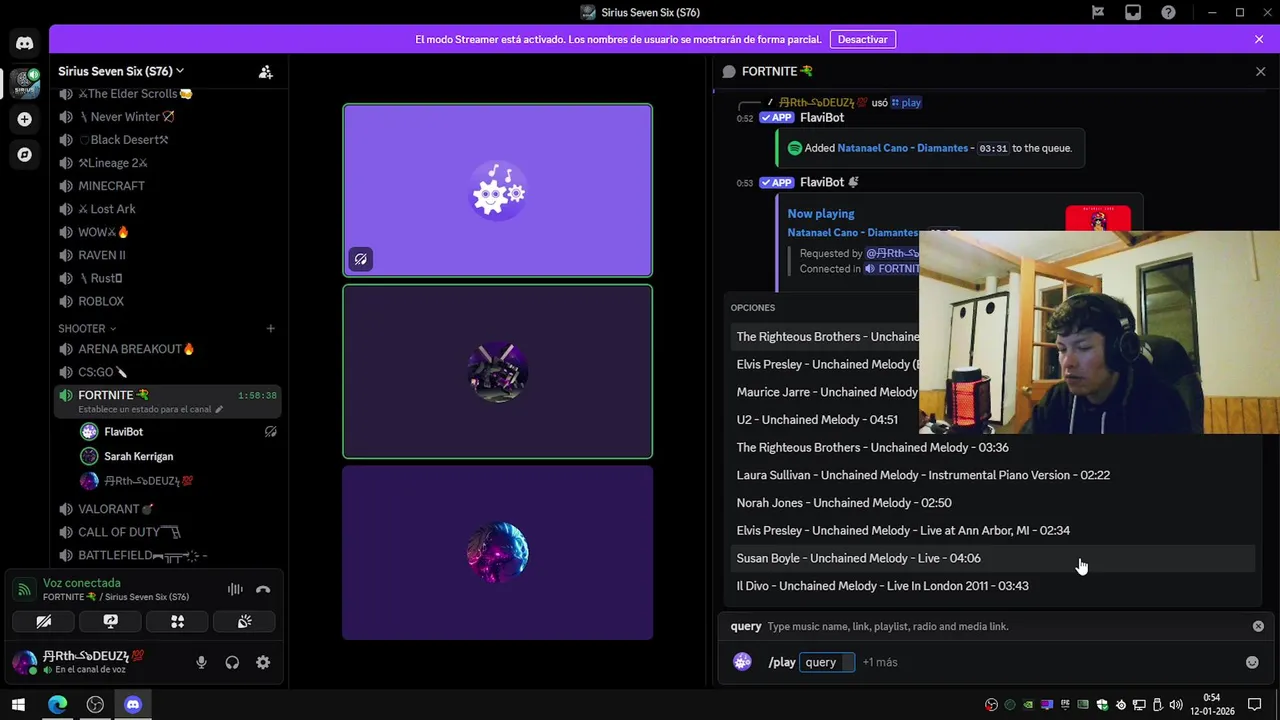Viewport: 1280px width, 720px height.
Task: Open Natanael Cano - Diamantes queue link
Action: coord(902,148)
